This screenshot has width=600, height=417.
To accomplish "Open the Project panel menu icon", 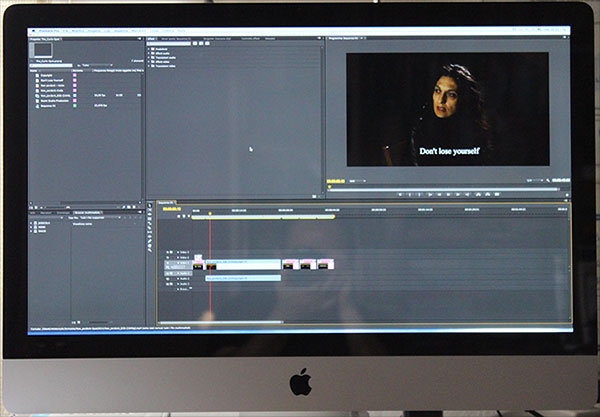I will [x=140, y=39].
